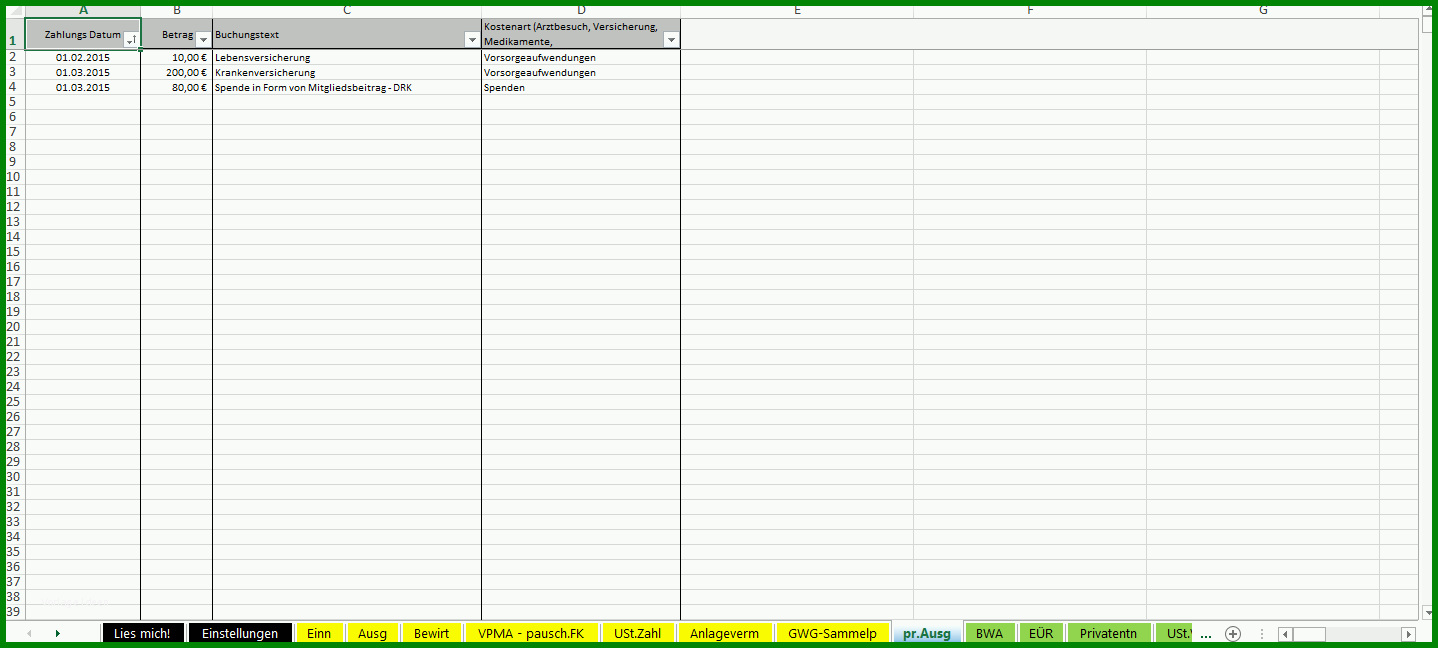Viewport: 1438px width, 648px height.
Task: Select column F header
Action: coord(1030,10)
